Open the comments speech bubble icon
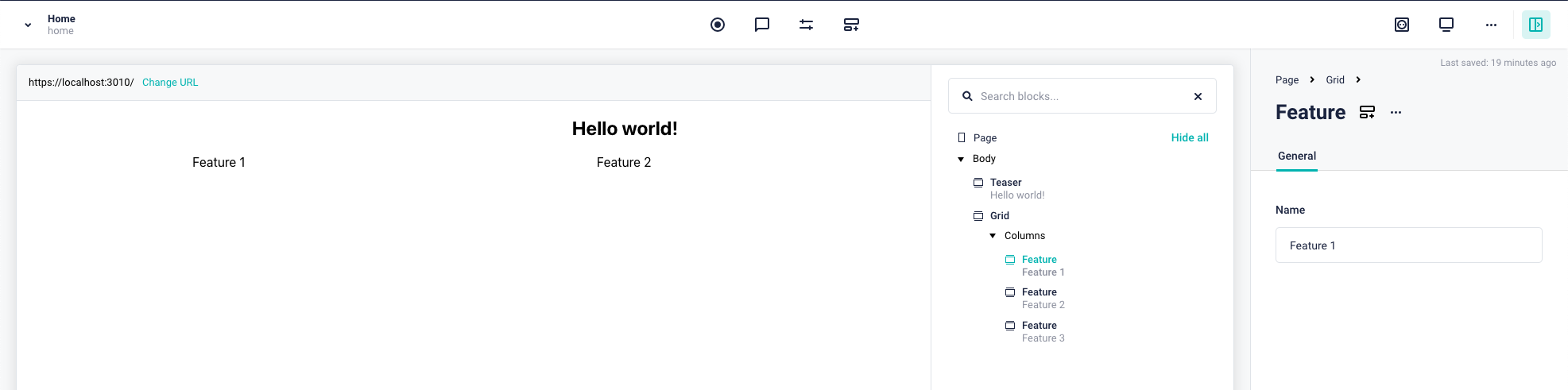The image size is (1568, 390). click(x=762, y=25)
